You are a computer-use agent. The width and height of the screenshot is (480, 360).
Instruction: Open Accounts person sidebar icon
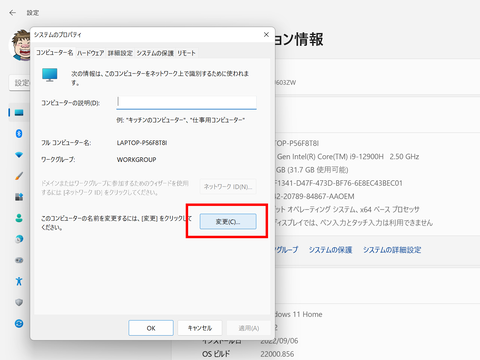click(19, 218)
